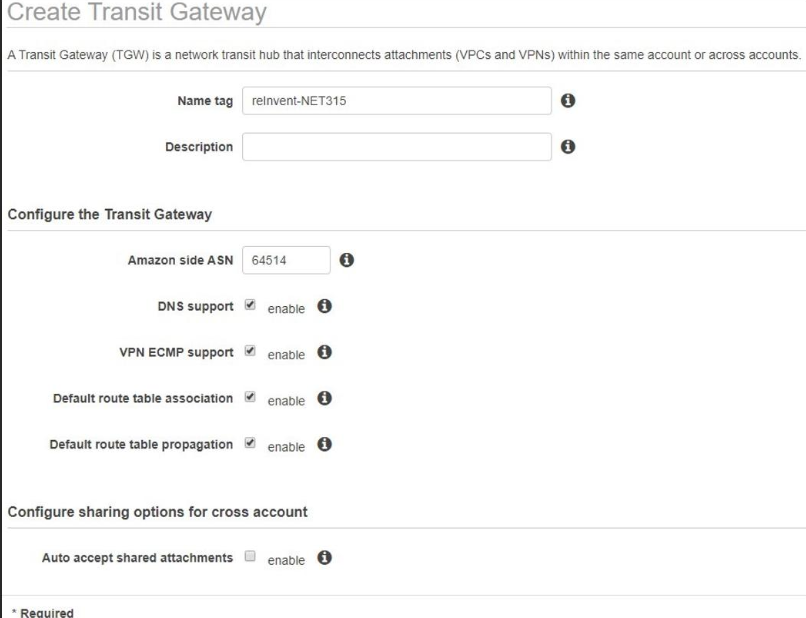Viewport: 806px width, 618px height.
Task: Show info for Default route table association
Action: (x=324, y=398)
